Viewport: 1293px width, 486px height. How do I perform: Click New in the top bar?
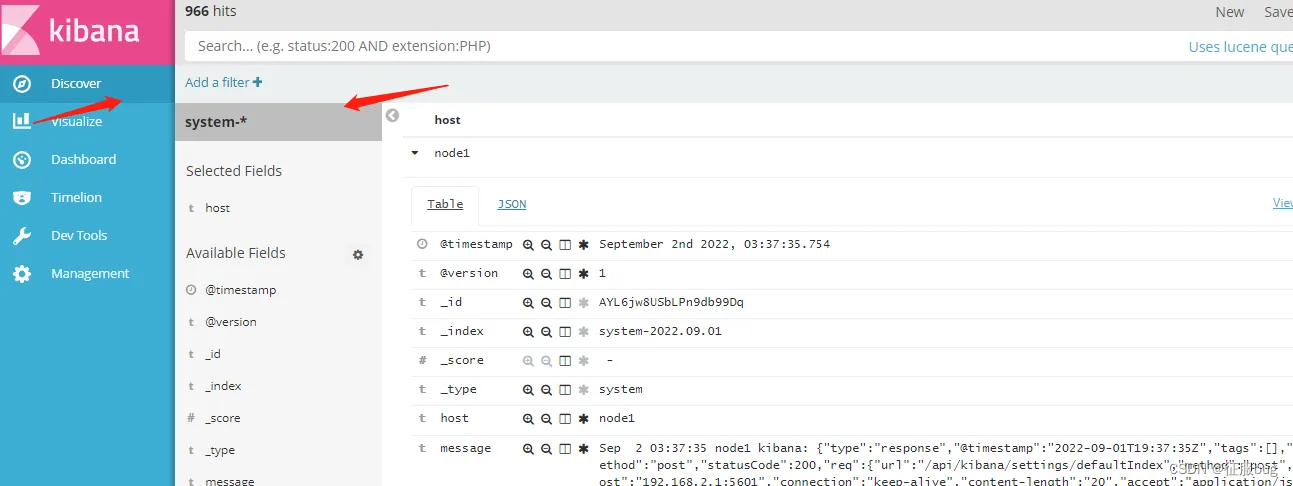pyautogui.click(x=1230, y=12)
